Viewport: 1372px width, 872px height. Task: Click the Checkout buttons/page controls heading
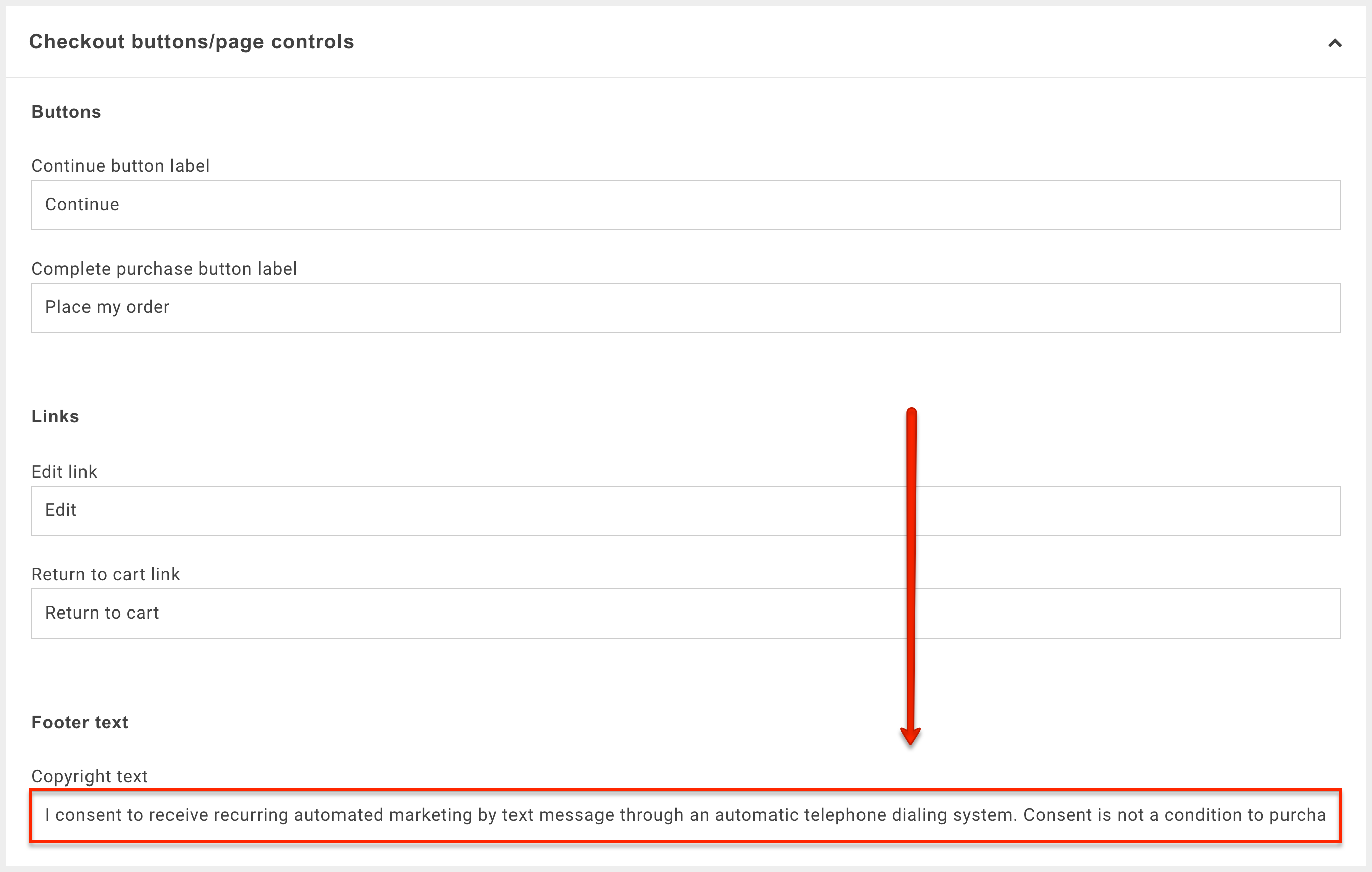click(x=192, y=42)
